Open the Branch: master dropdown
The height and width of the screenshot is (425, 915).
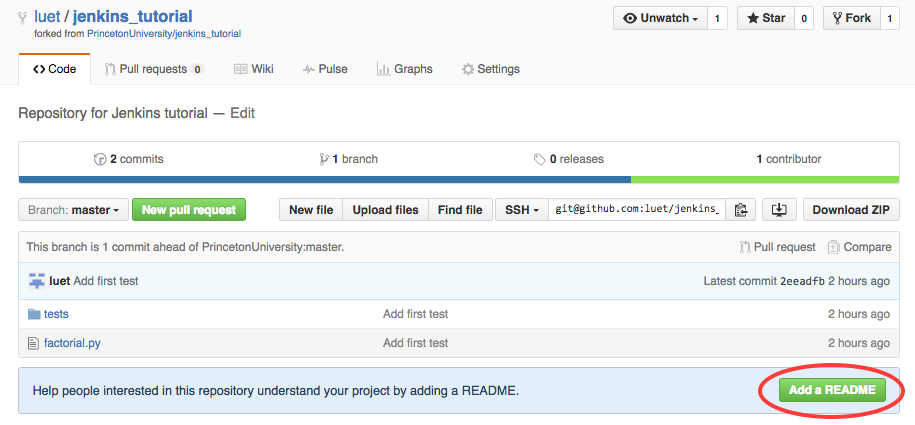coord(74,210)
